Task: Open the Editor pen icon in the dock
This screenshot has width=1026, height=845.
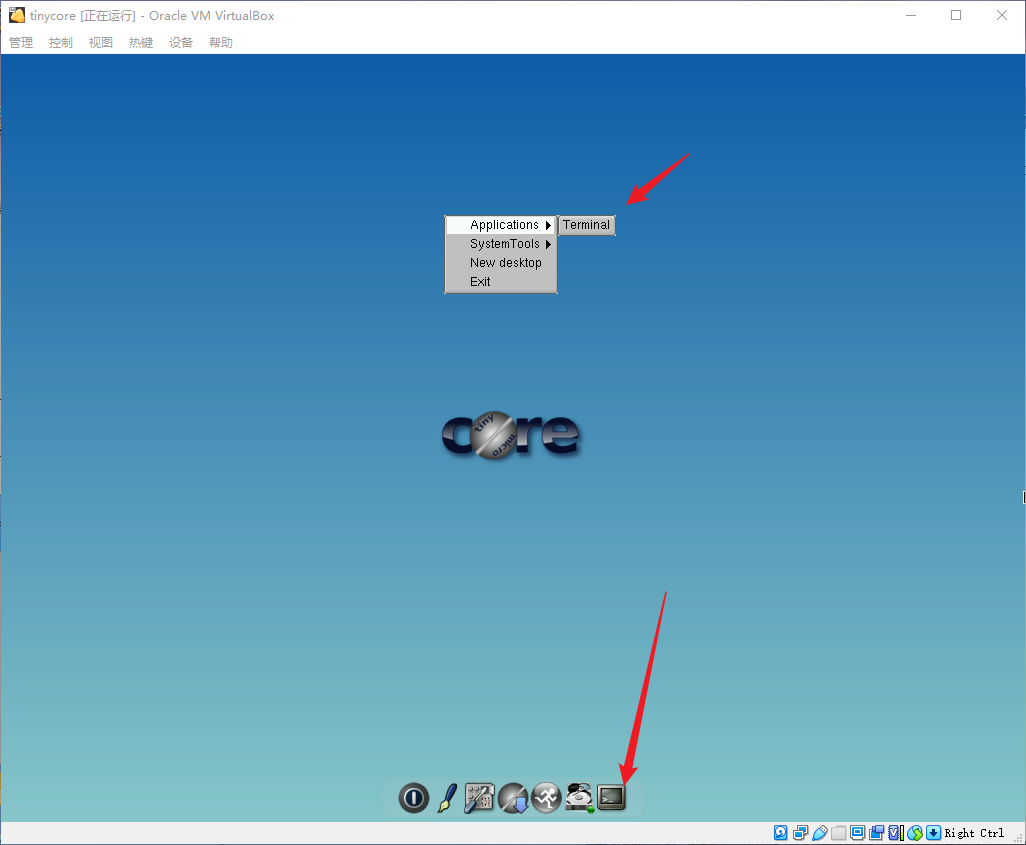Action: click(x=447, y=798)
